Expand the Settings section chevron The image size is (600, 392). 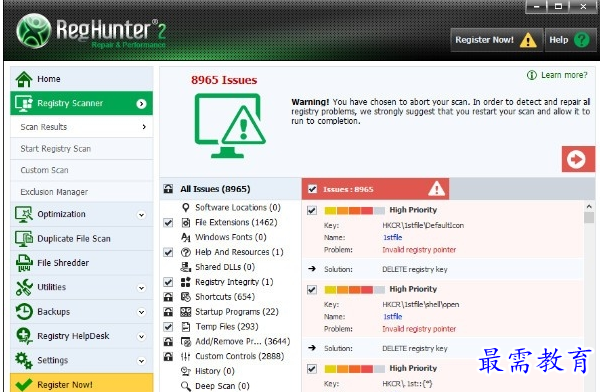pyautogui.click(x=142, y=361)
